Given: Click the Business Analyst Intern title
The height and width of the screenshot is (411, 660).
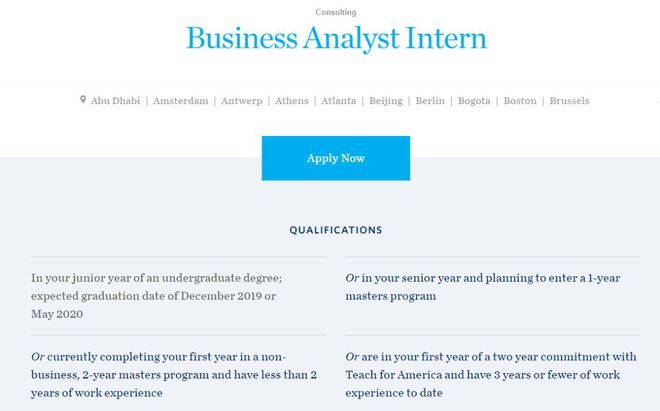Looking at the screenshot, I should (336, 38).
